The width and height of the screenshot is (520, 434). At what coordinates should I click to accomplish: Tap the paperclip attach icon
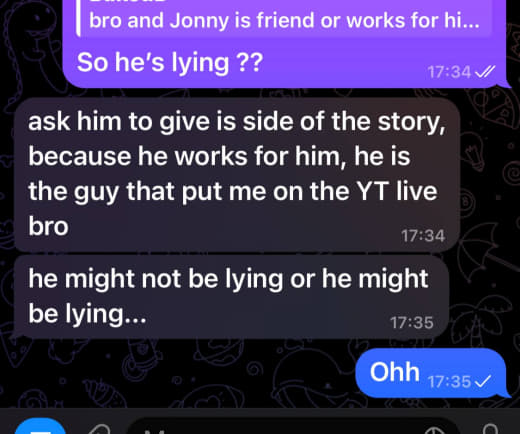pos(99,429)
